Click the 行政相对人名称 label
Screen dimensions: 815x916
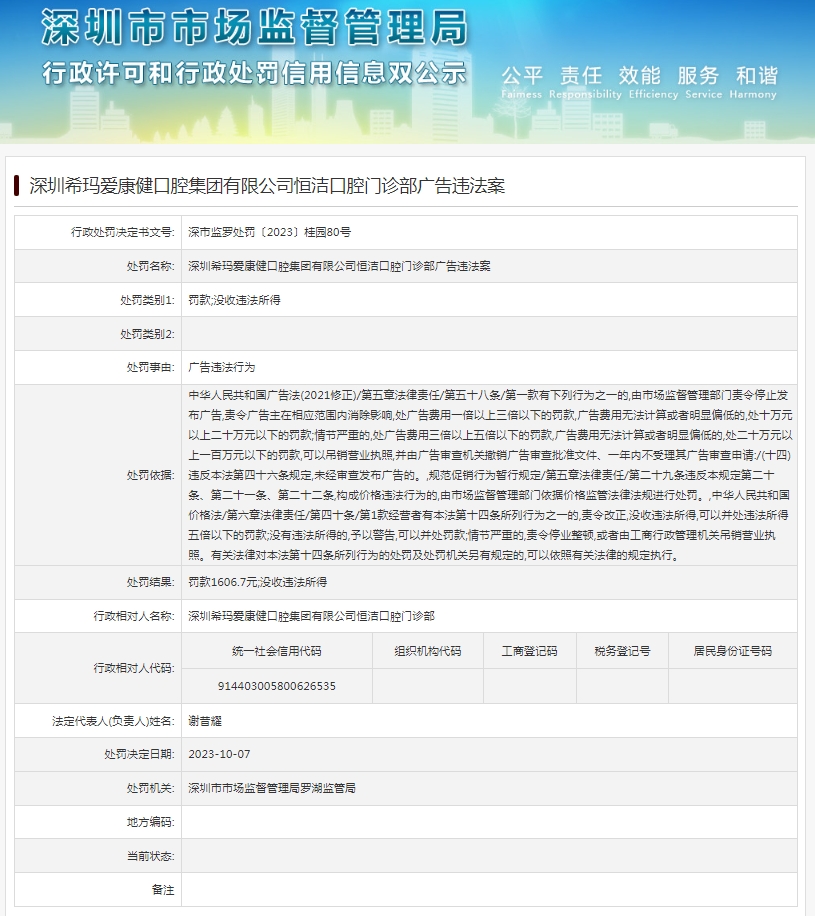(x=134, y=616)
